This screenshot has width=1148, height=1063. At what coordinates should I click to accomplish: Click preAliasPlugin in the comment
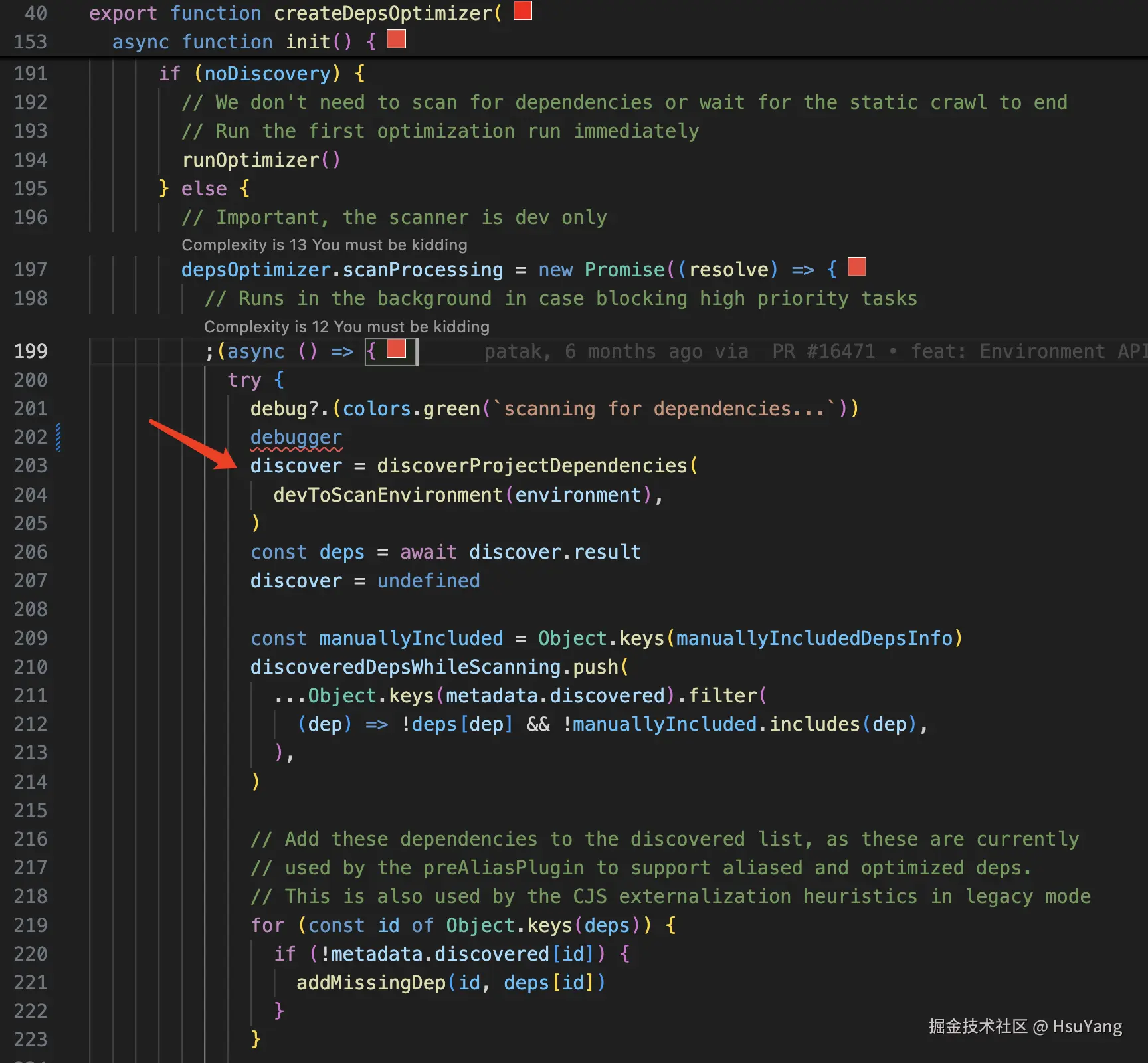[x=503, y=868]
